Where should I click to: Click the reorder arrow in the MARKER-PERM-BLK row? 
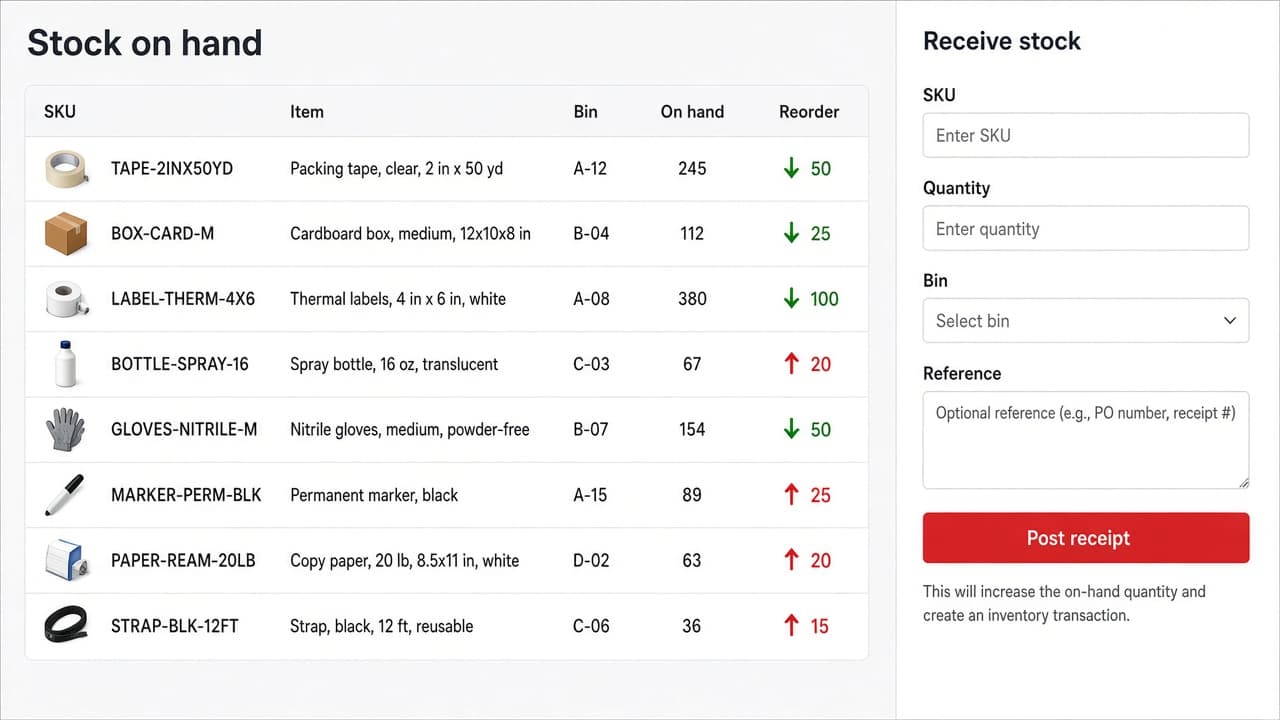[x=792, y=495]
